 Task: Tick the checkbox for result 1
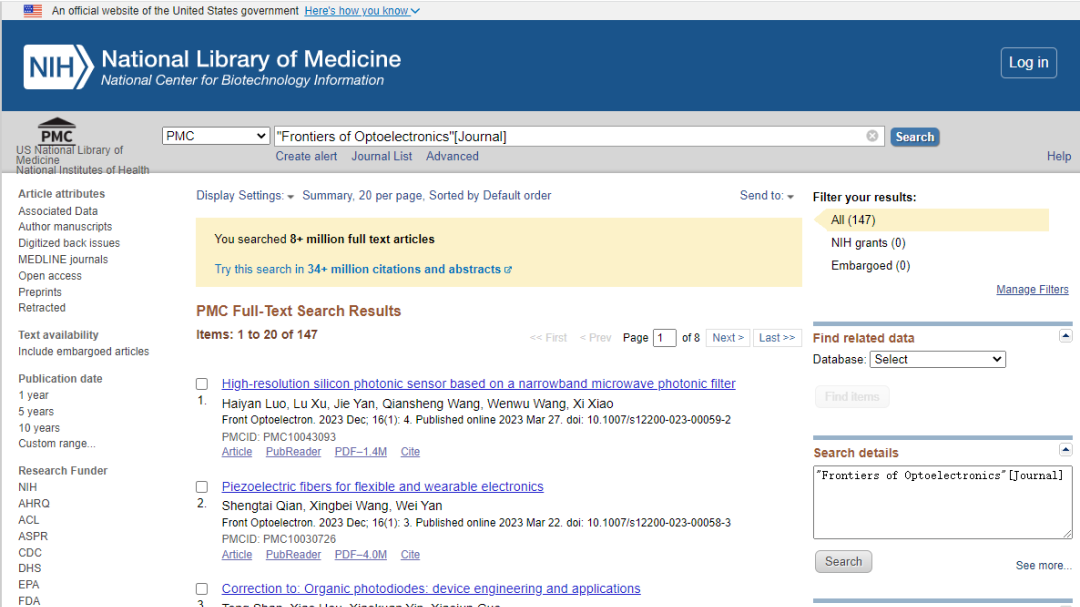pos(202,384)
